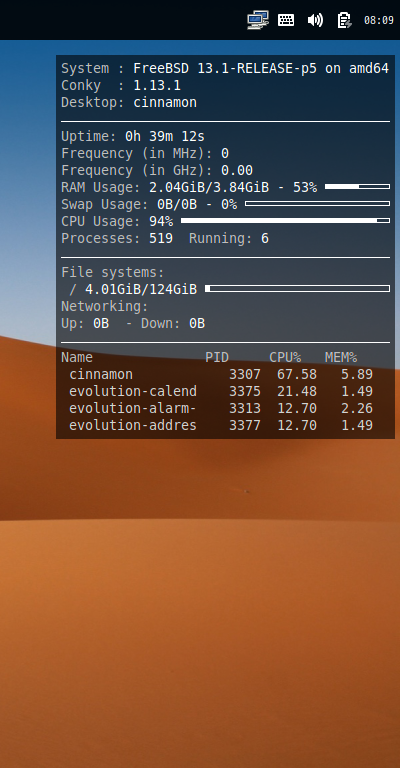
Task: Open the network connections tray icon
Action: pos(258,20)
